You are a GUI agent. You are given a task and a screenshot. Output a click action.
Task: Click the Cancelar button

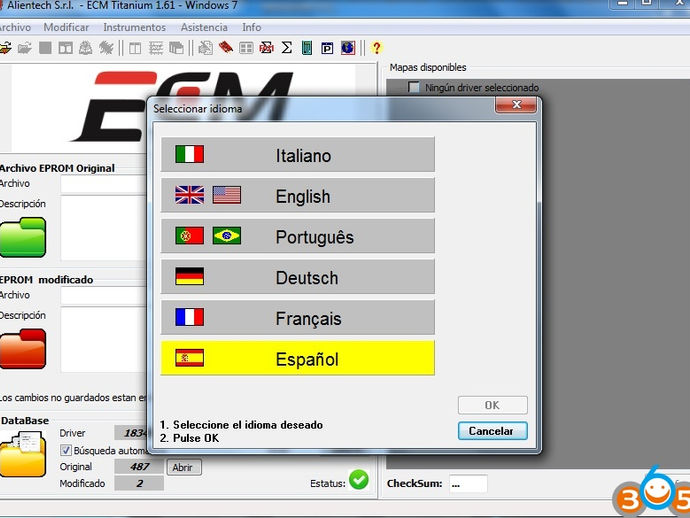point(492,431)
